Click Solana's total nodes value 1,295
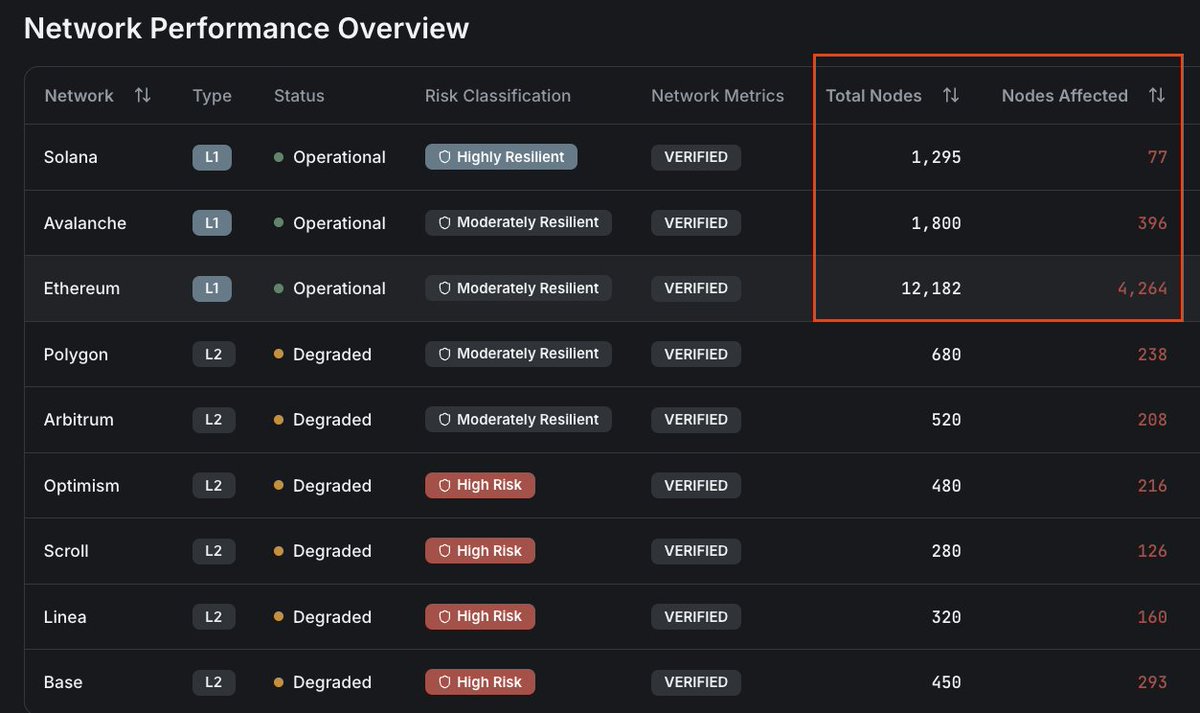 coord(936,157)
